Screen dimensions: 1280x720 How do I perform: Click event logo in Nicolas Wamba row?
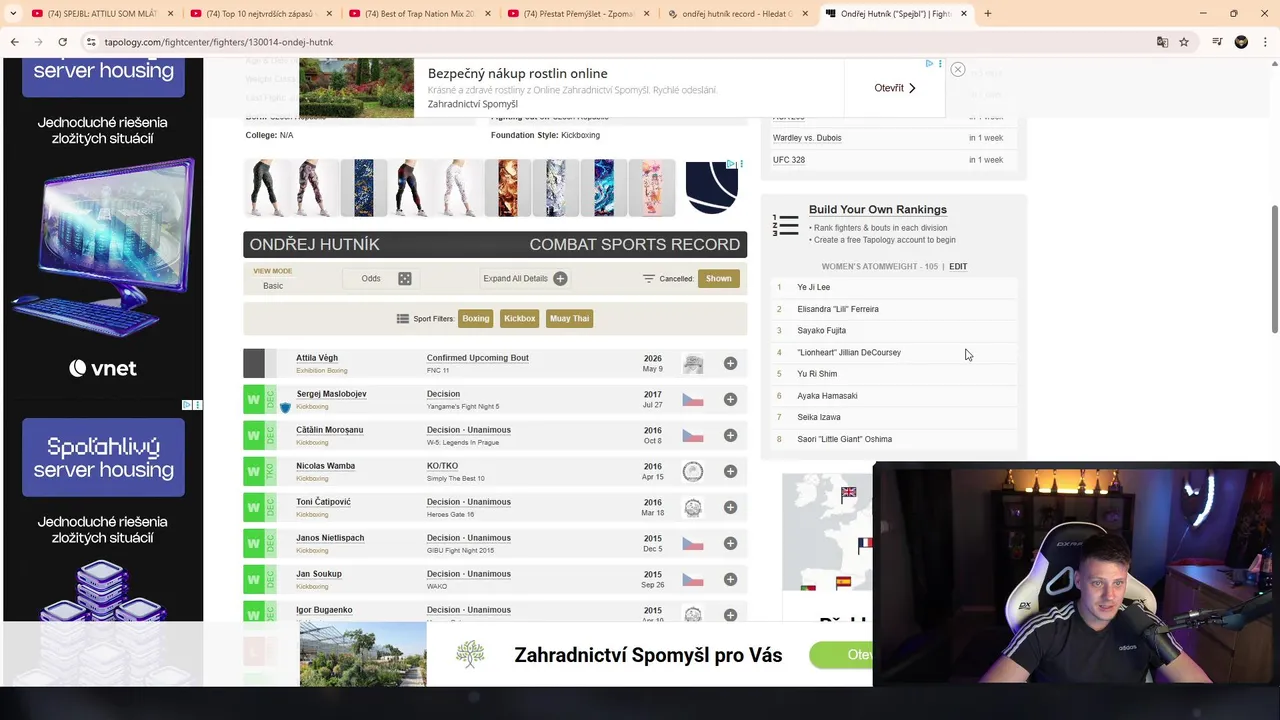pos(692,472)
